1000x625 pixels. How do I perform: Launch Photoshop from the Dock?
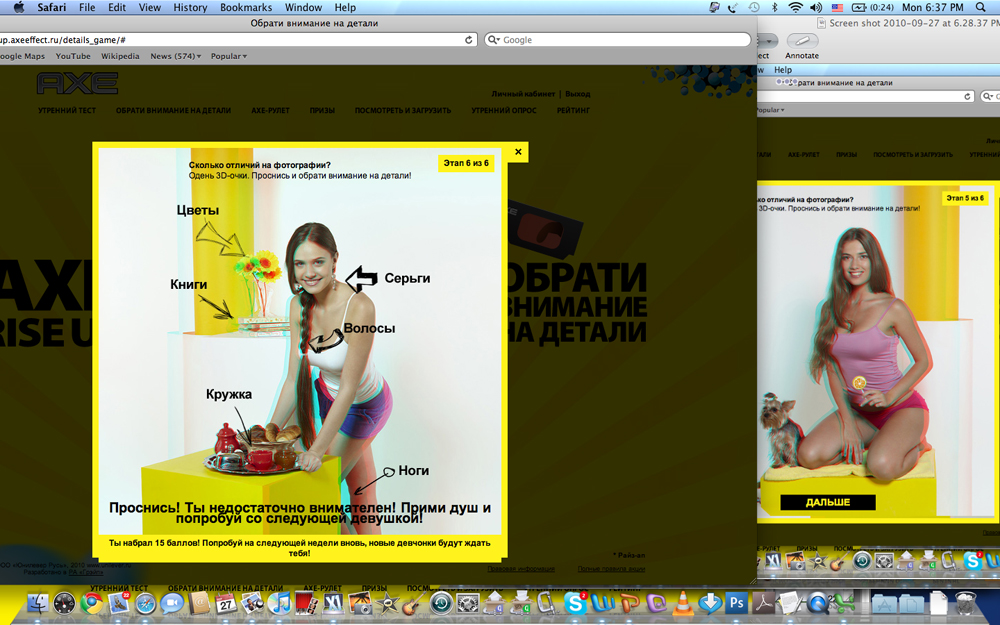click(x=737, y=603)
